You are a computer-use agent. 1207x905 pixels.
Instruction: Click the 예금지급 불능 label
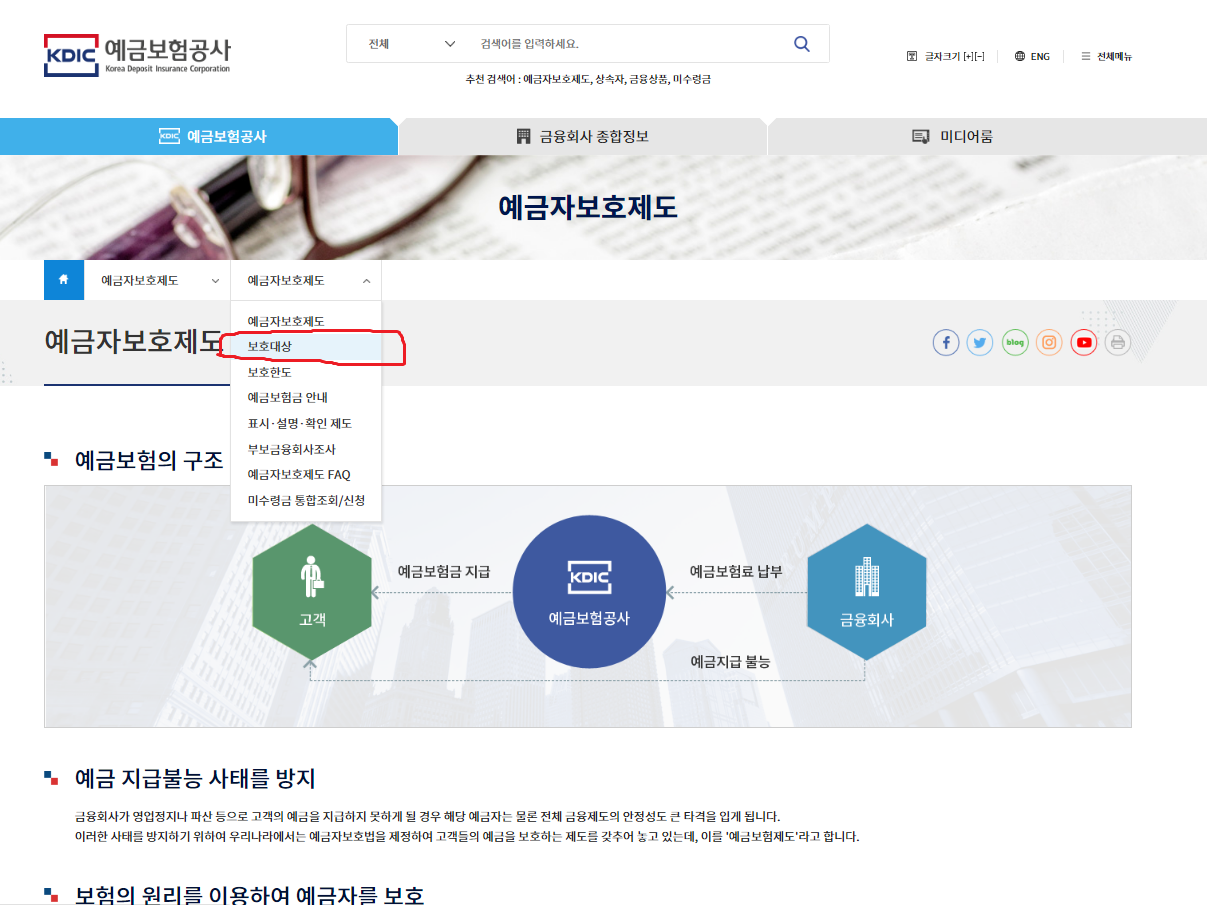[730, 662]
